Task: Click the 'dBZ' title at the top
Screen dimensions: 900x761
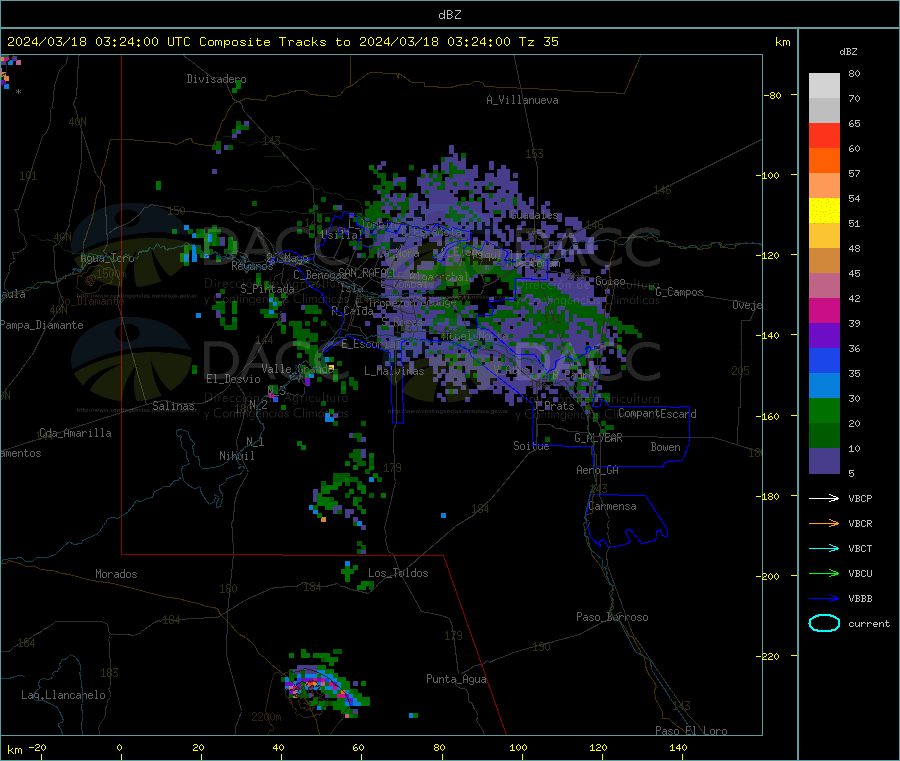Action: (x=449, y=15)
